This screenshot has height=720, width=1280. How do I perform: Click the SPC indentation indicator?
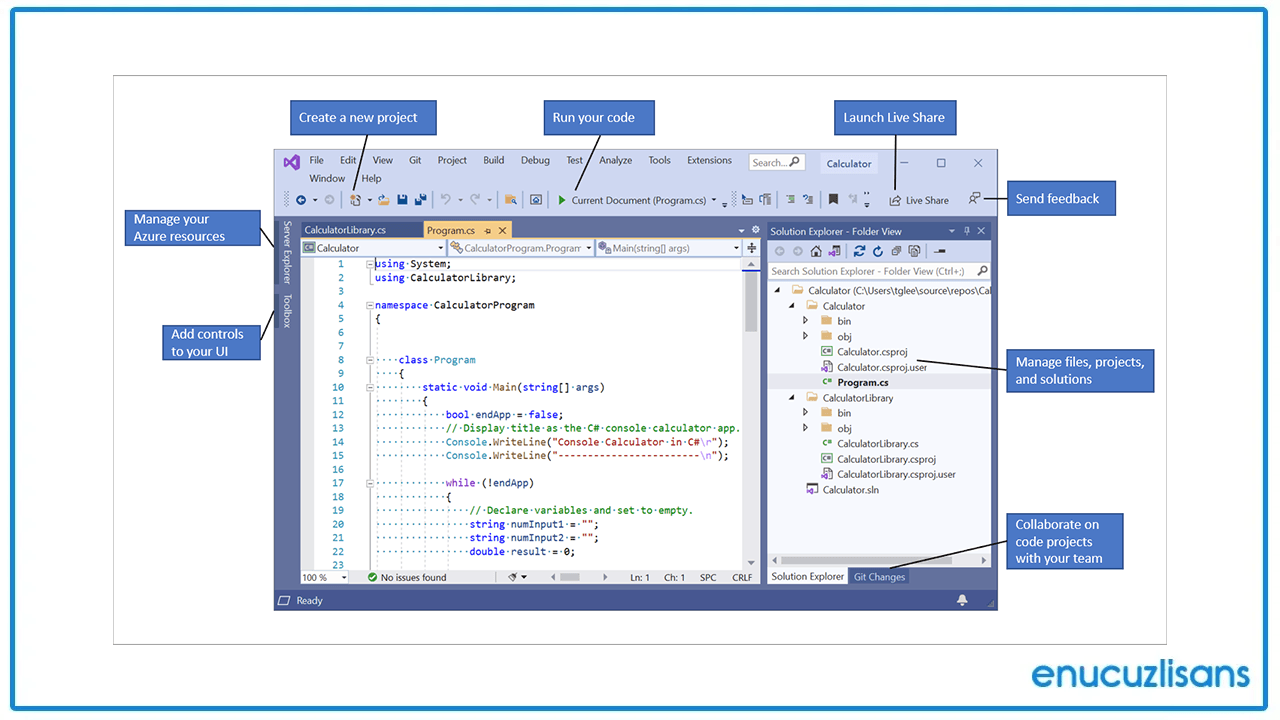(708, 577)
